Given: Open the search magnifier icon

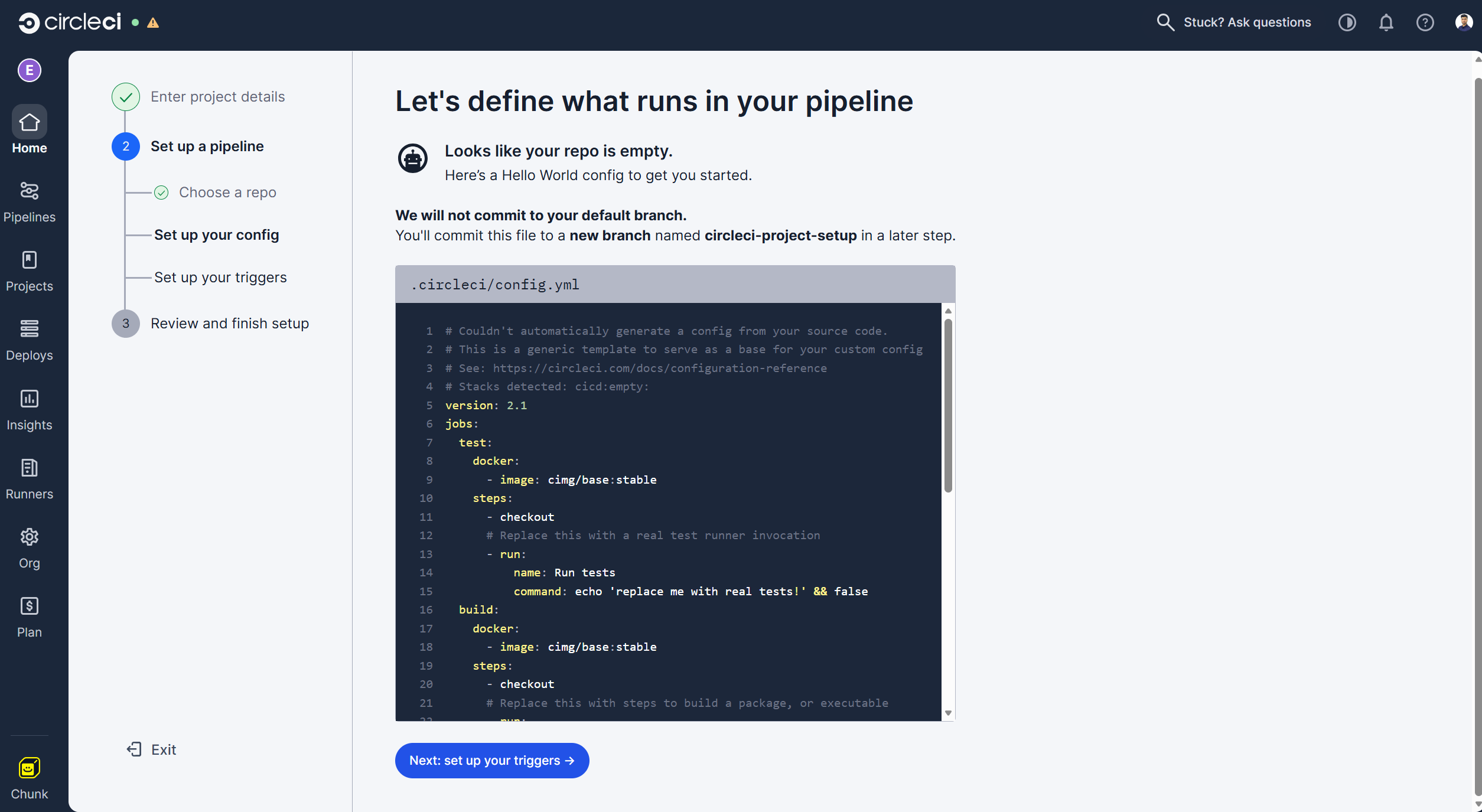Looking at the screenshot, I should (1165, 22).
